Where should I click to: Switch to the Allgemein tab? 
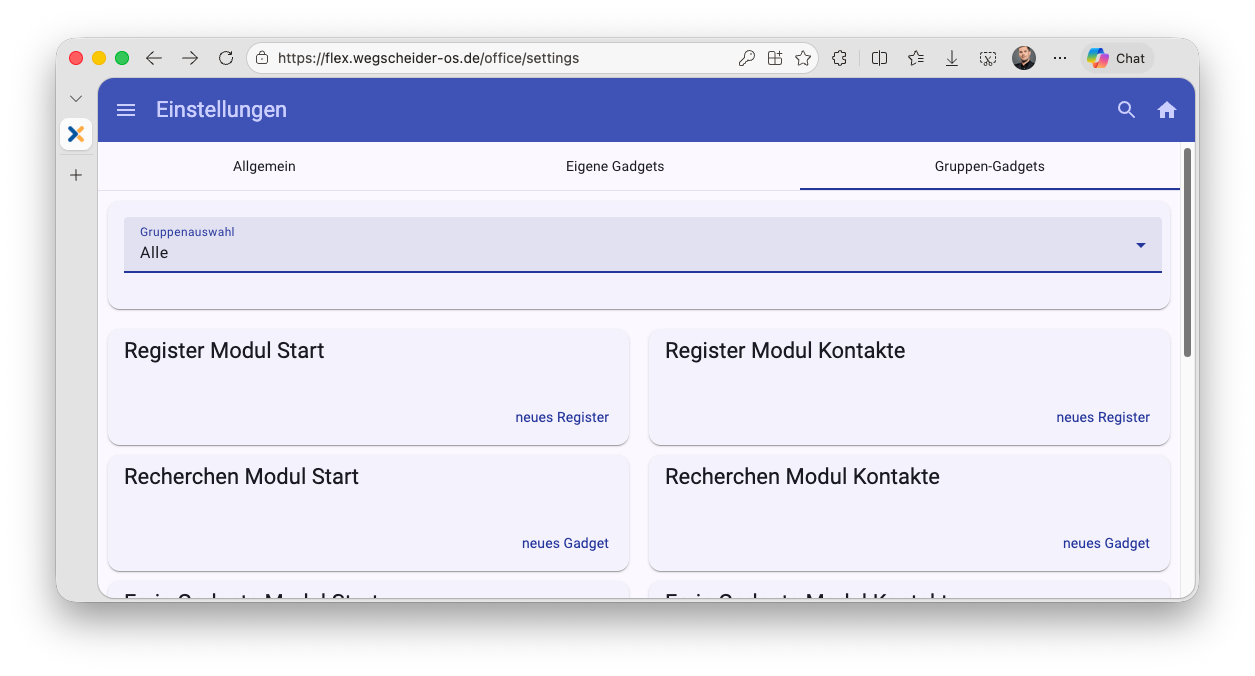click(264, 166)
